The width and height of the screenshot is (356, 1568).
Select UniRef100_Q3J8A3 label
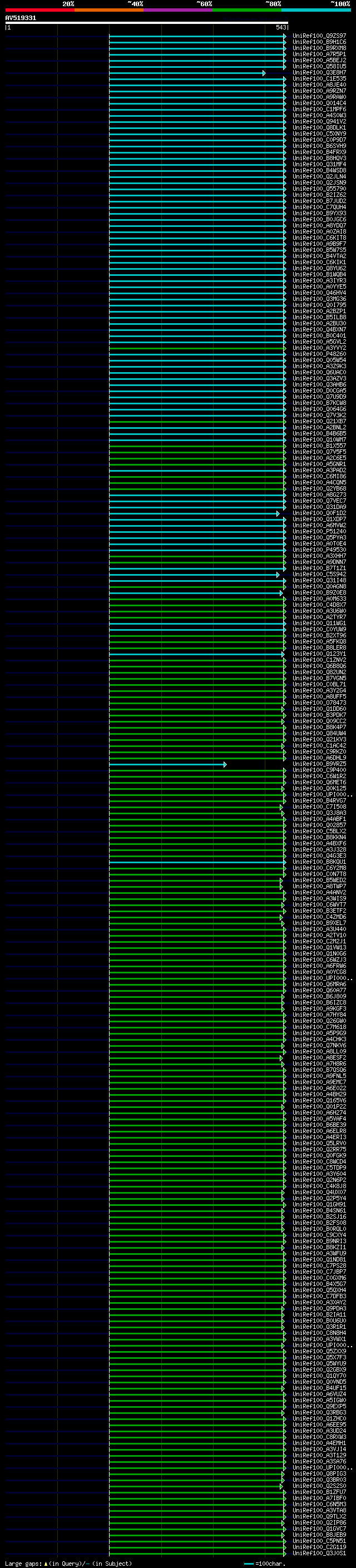(x=319, y=813)
